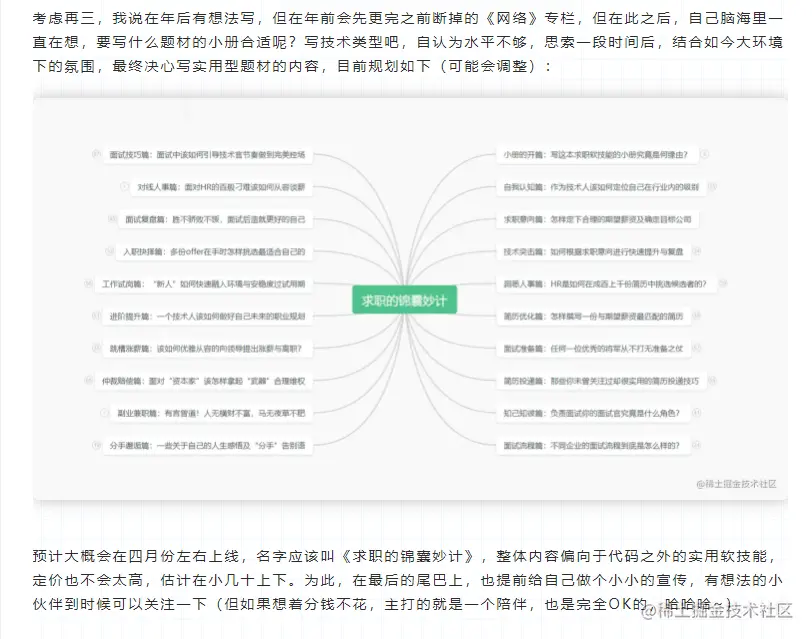Select the 简历优化篇 node
This screenshot has height=639, width=812.
pos(593,316)
